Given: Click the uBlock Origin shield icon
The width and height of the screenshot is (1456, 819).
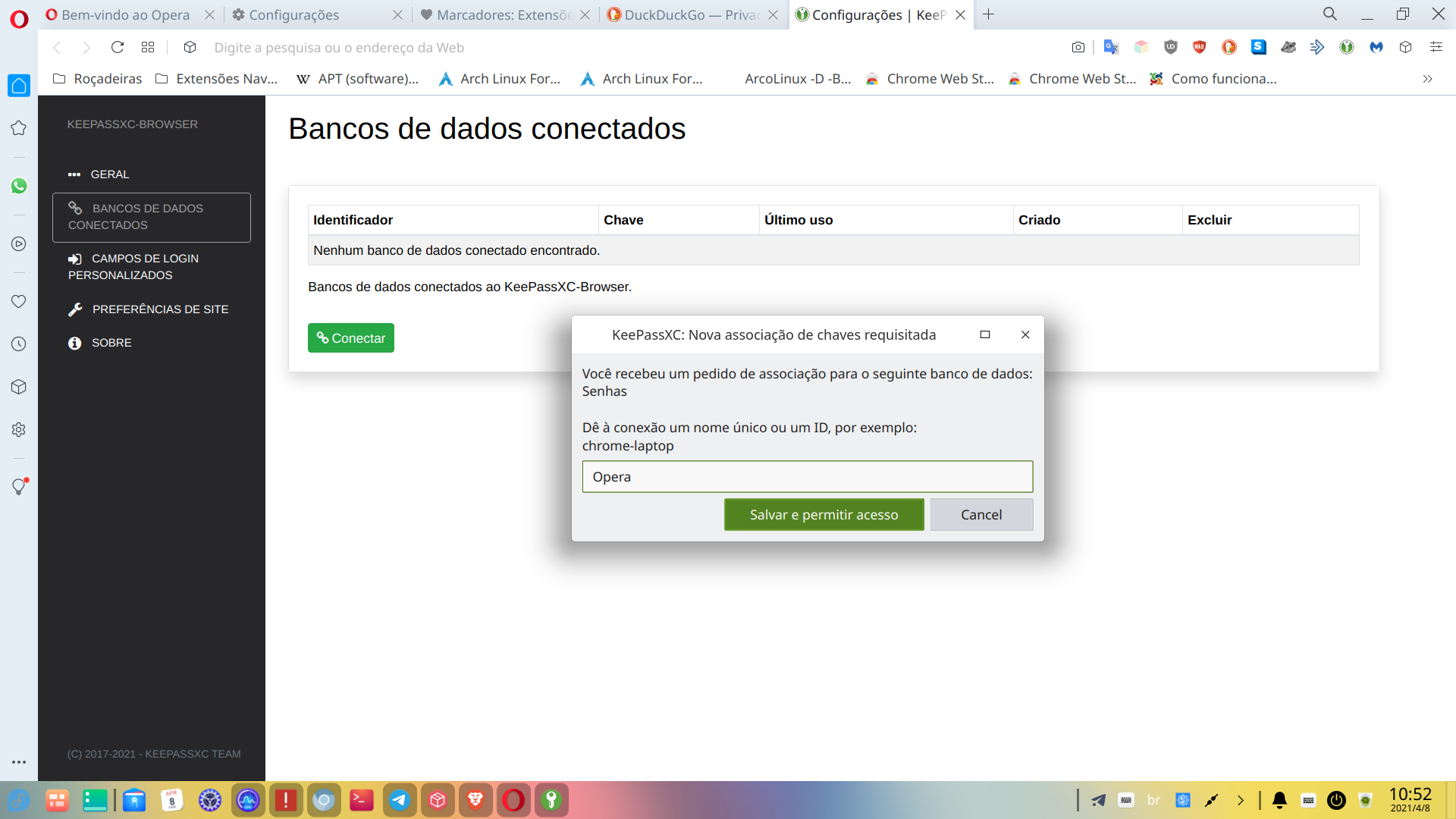Looking at the screenshot, I should (1171, 47).
